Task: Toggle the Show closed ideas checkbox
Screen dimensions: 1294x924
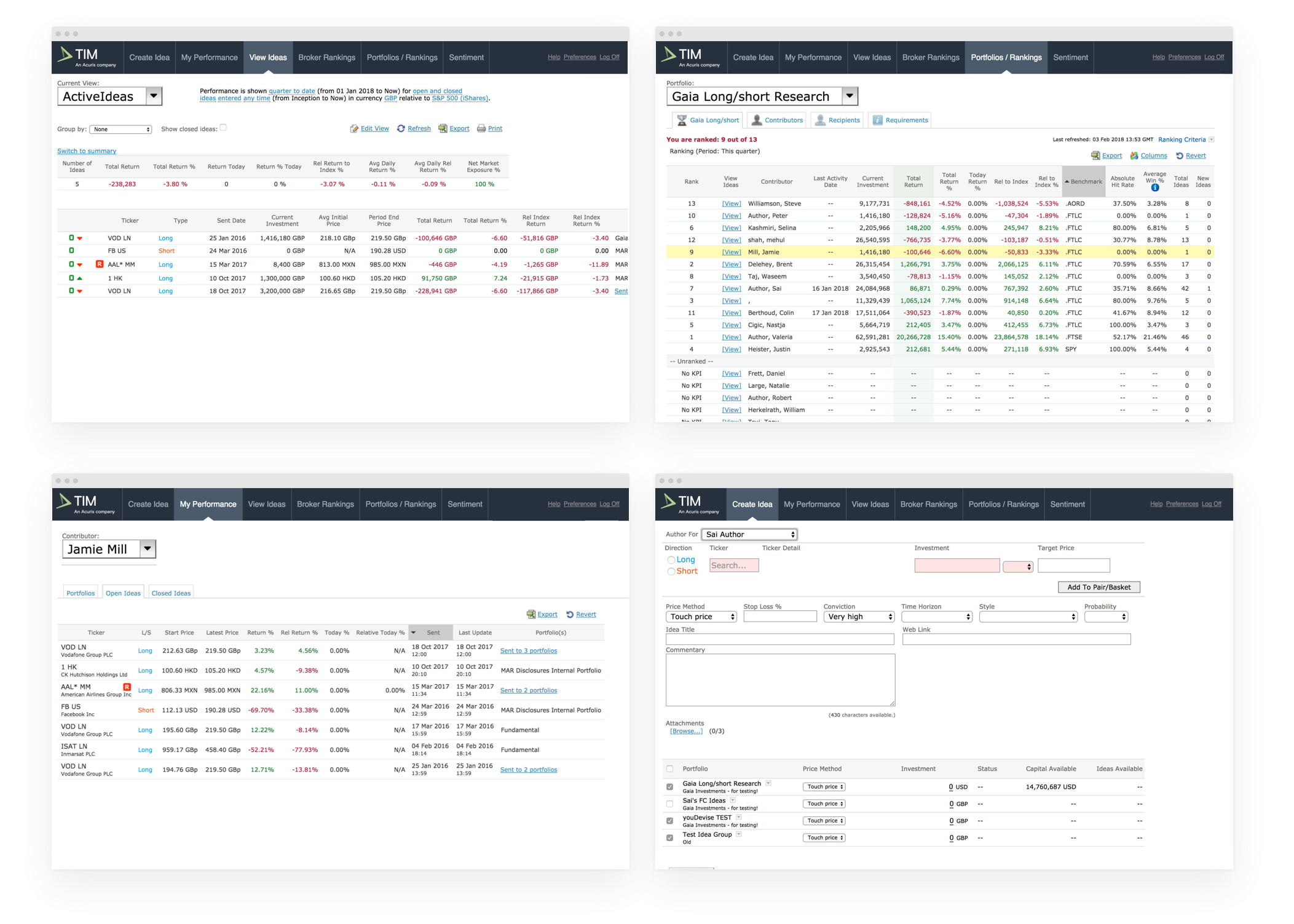Action: pyautogui.click(x=223, y=128)
